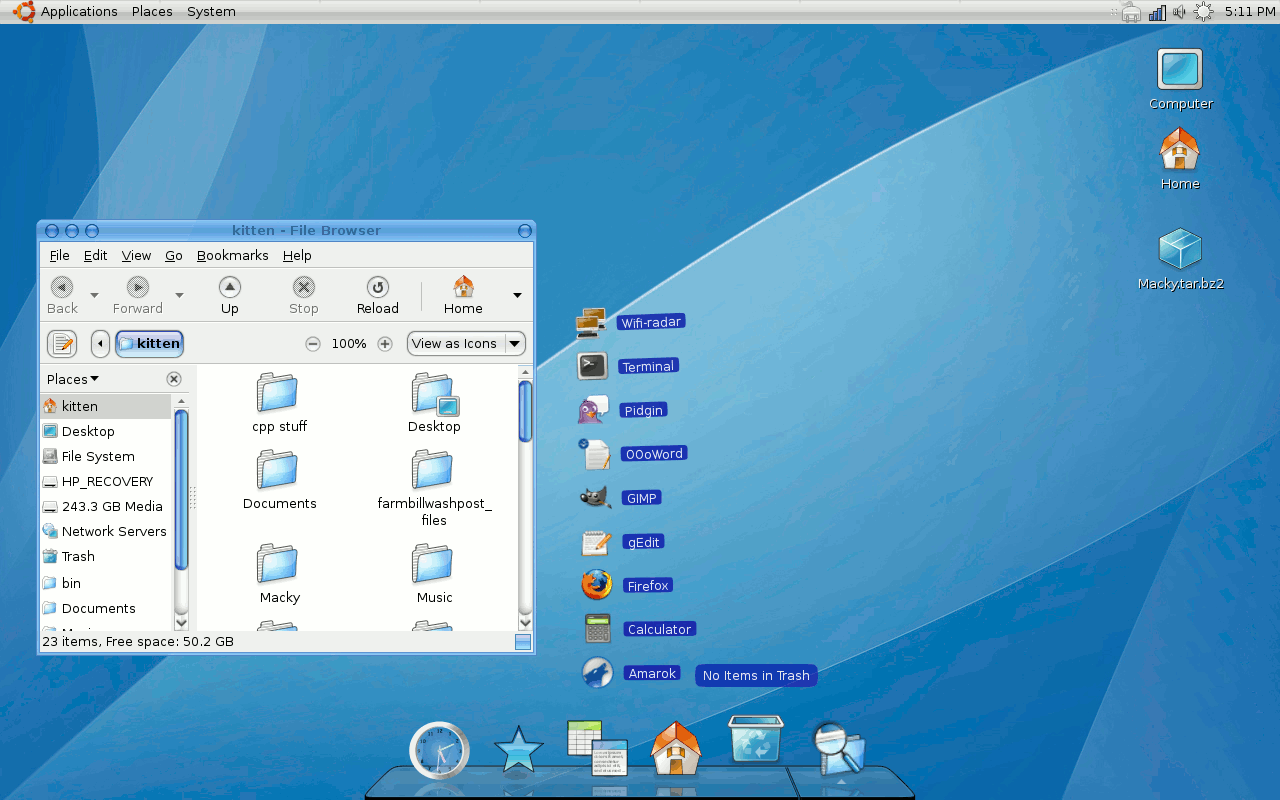The image size is (1280, 800).
Task: Go Up one folder level
Action: 230,296
